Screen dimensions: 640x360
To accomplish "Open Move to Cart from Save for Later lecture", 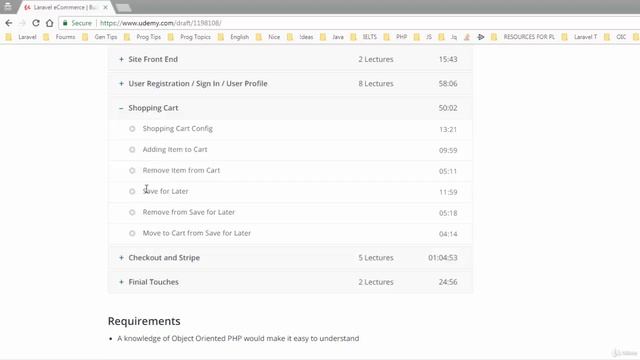I will [x=197, y=233].
